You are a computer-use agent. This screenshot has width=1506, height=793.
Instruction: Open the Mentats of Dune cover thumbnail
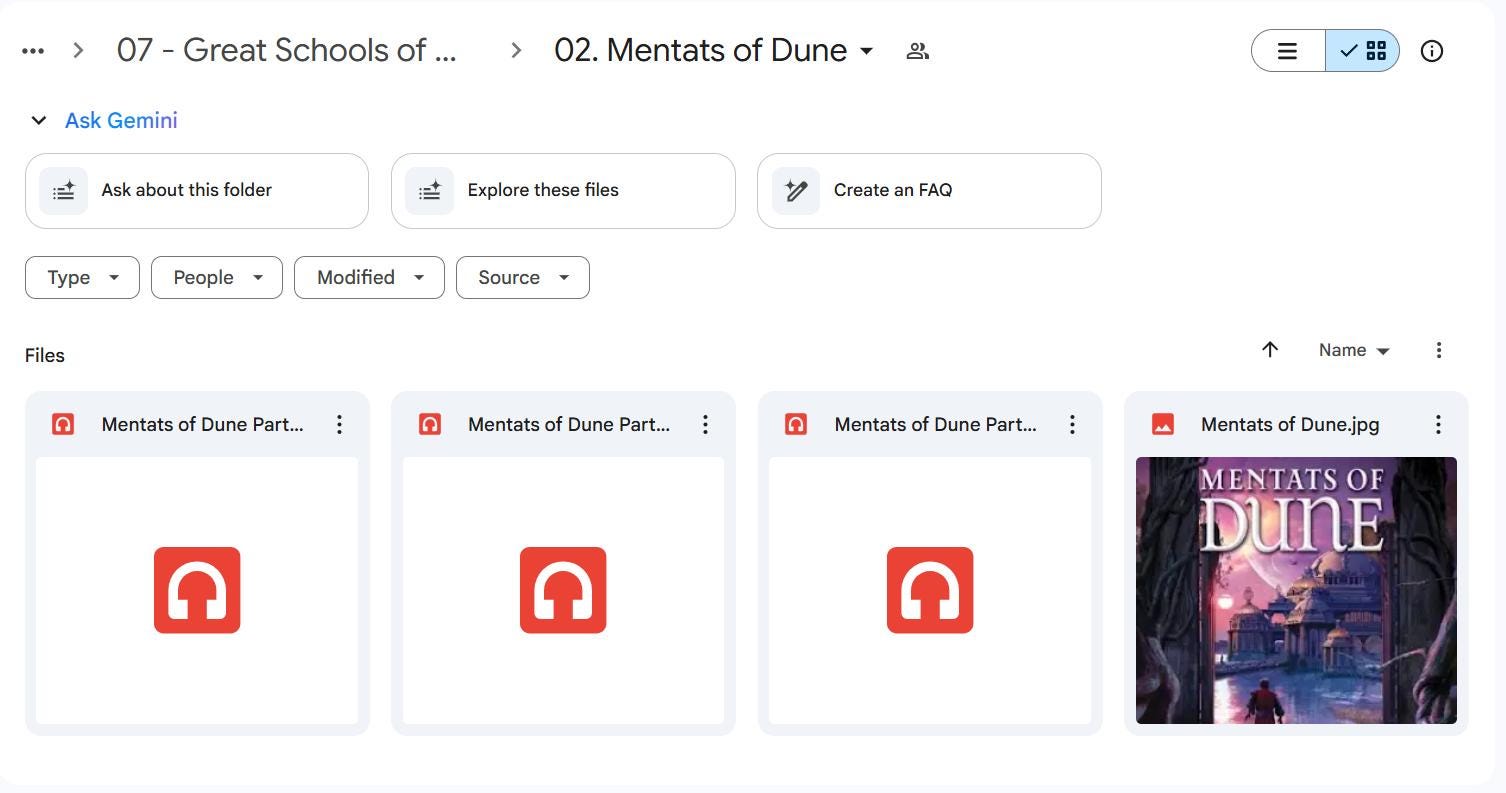pyautogui.click(x=1296, y=590)
